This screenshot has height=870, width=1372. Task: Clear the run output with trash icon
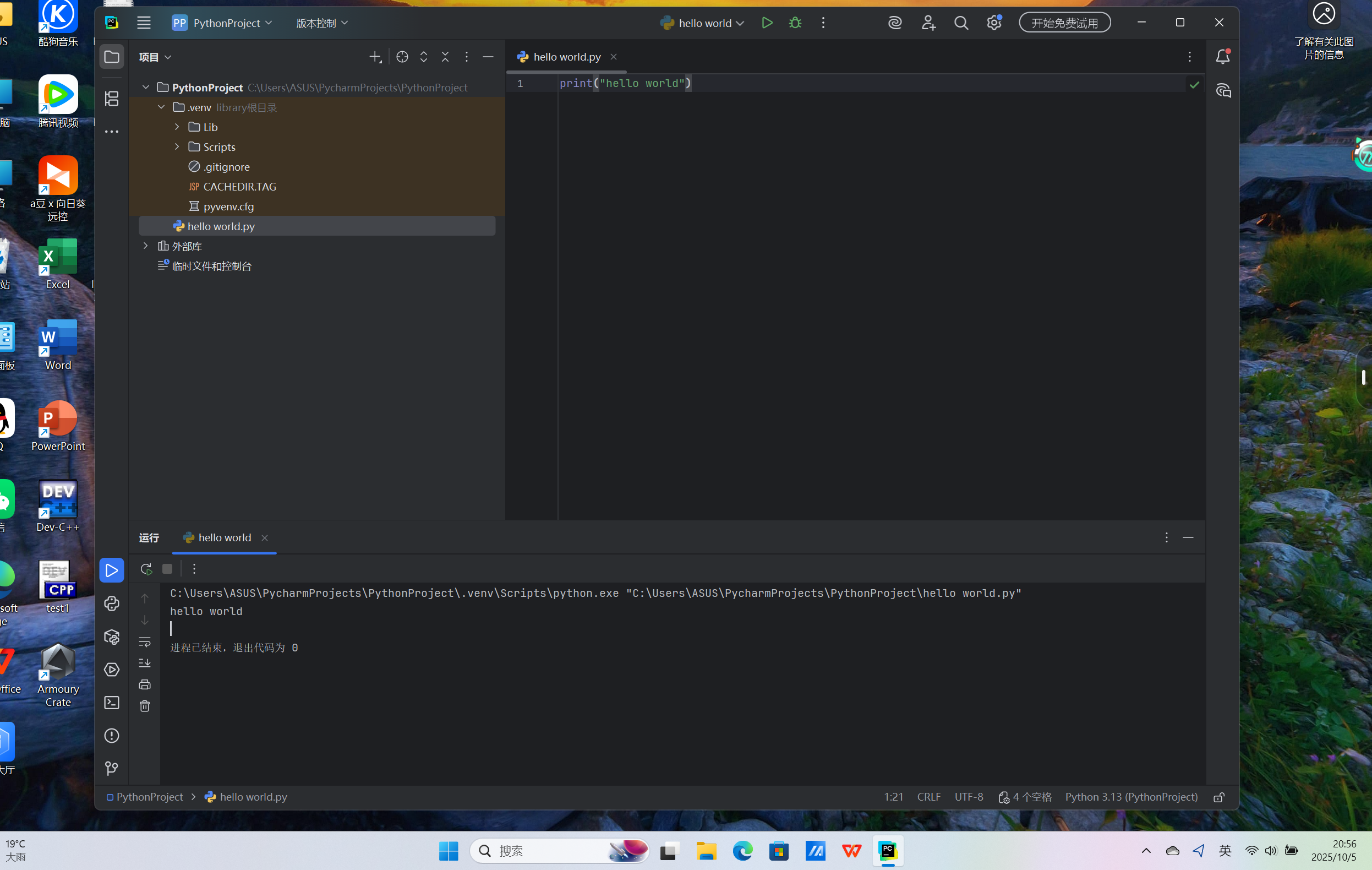[145, 706]
